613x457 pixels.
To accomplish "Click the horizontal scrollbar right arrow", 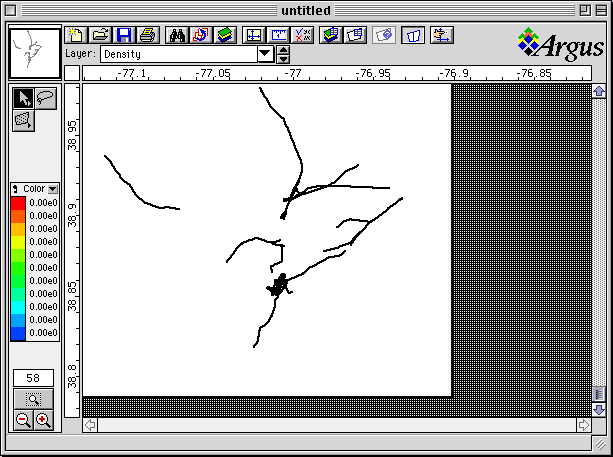I will (x=584, y=425).
